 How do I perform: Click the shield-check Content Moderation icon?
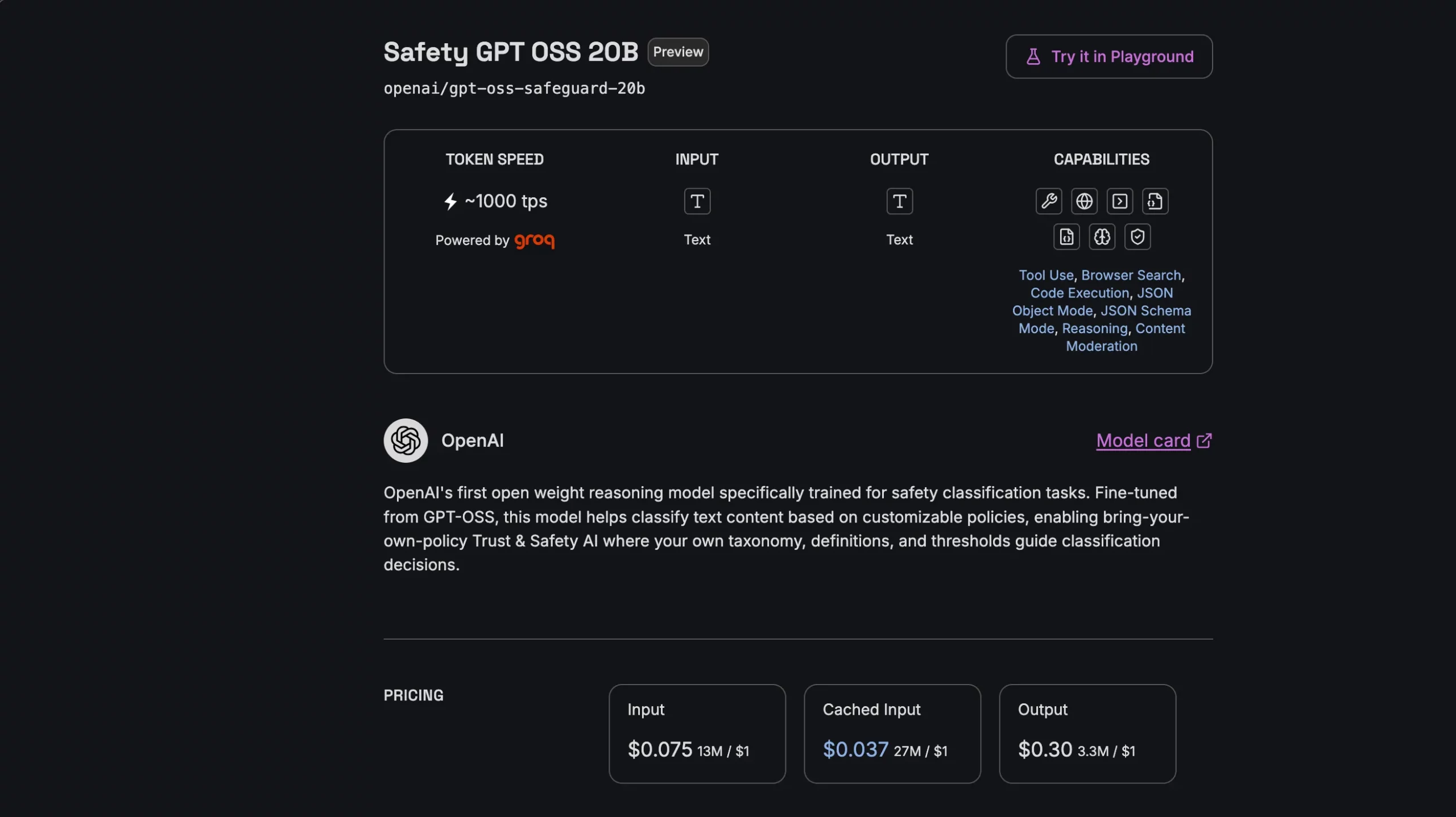(1137, 237)
